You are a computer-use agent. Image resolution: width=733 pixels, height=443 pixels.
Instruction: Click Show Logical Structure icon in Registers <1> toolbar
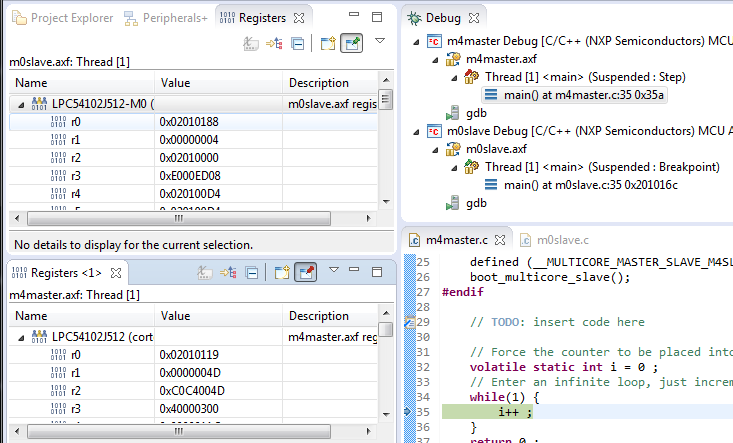(x=228, y=272)
